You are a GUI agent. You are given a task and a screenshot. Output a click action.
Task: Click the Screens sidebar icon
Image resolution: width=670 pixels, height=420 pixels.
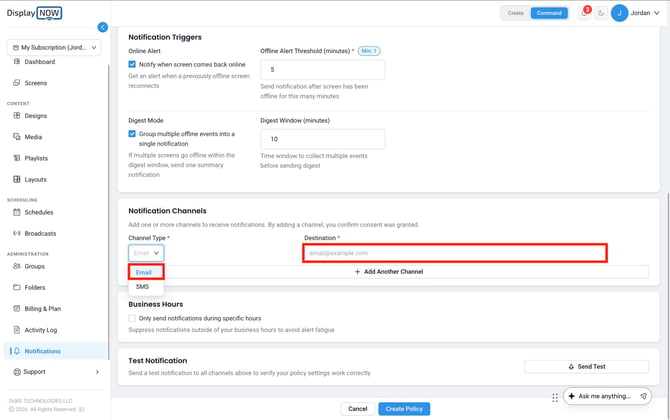pos(17,83)
